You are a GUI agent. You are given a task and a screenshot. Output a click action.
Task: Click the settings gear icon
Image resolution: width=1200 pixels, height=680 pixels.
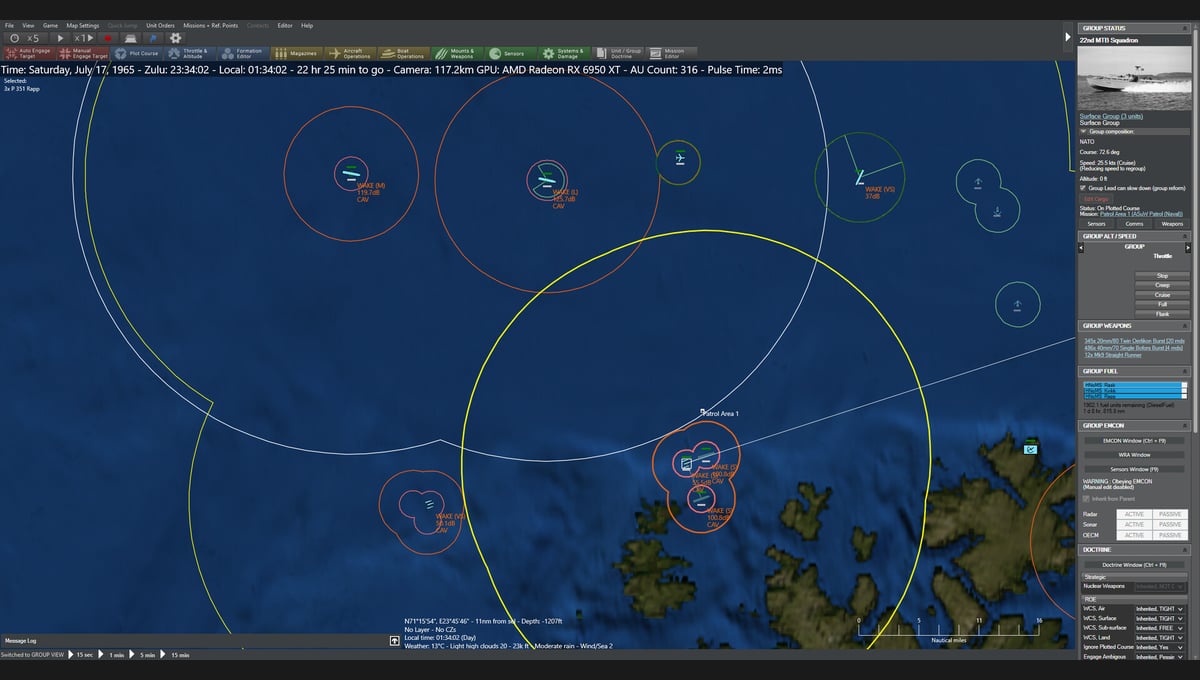pos(175,38)
